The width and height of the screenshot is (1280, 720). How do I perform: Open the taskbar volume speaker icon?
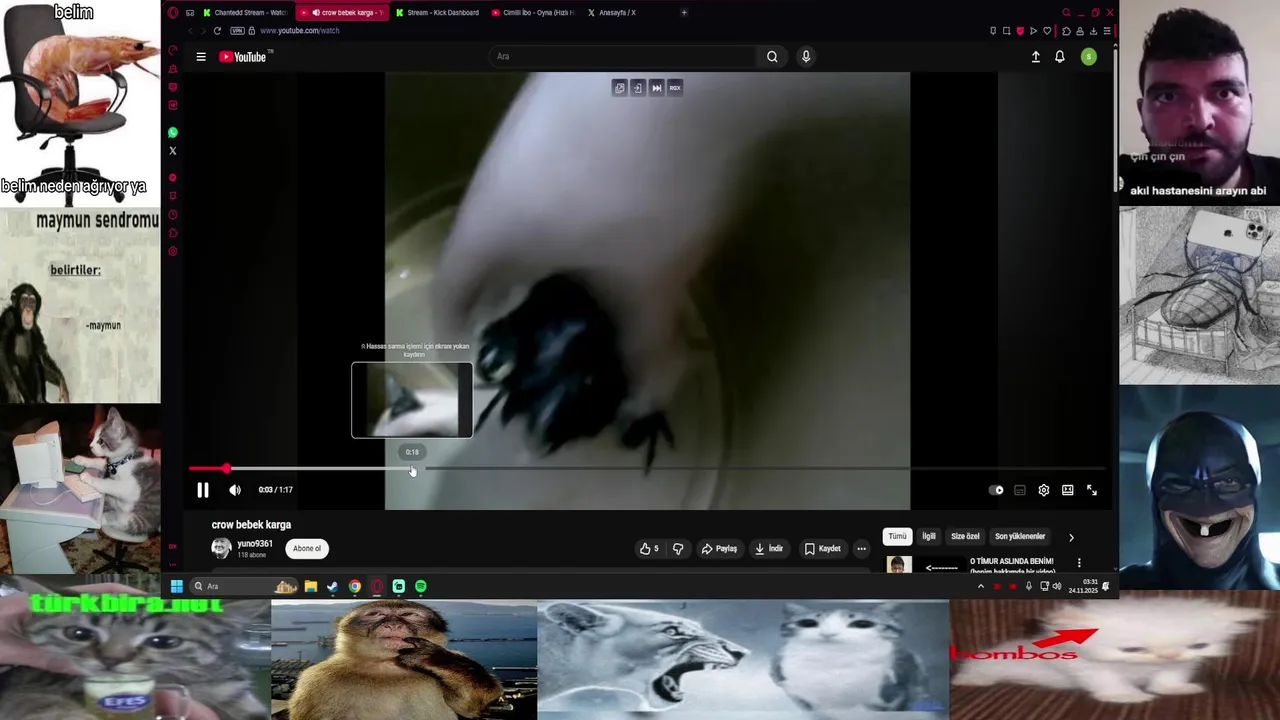(x=1057, y=586)
